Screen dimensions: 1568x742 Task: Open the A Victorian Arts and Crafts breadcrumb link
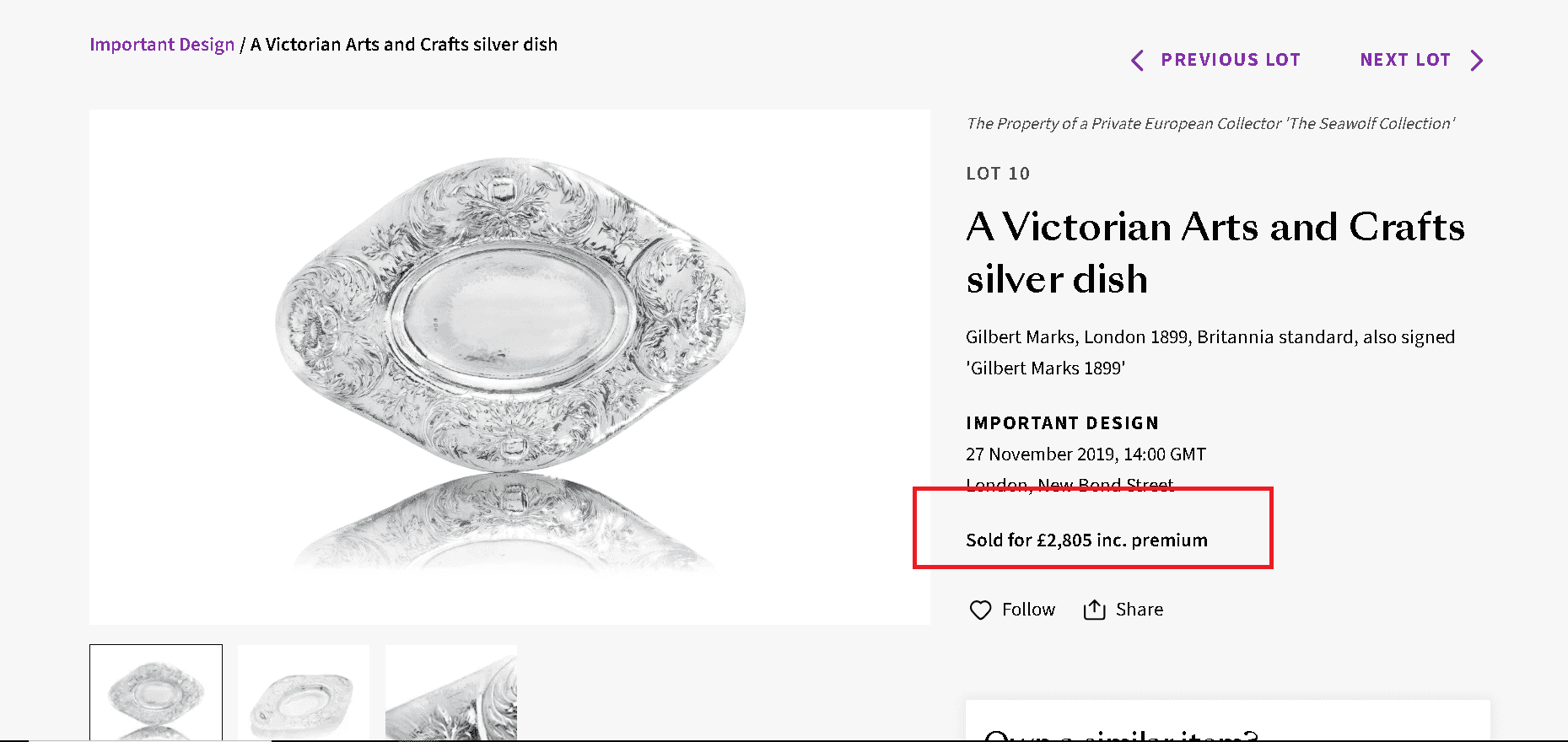click(x=403, y=44)
